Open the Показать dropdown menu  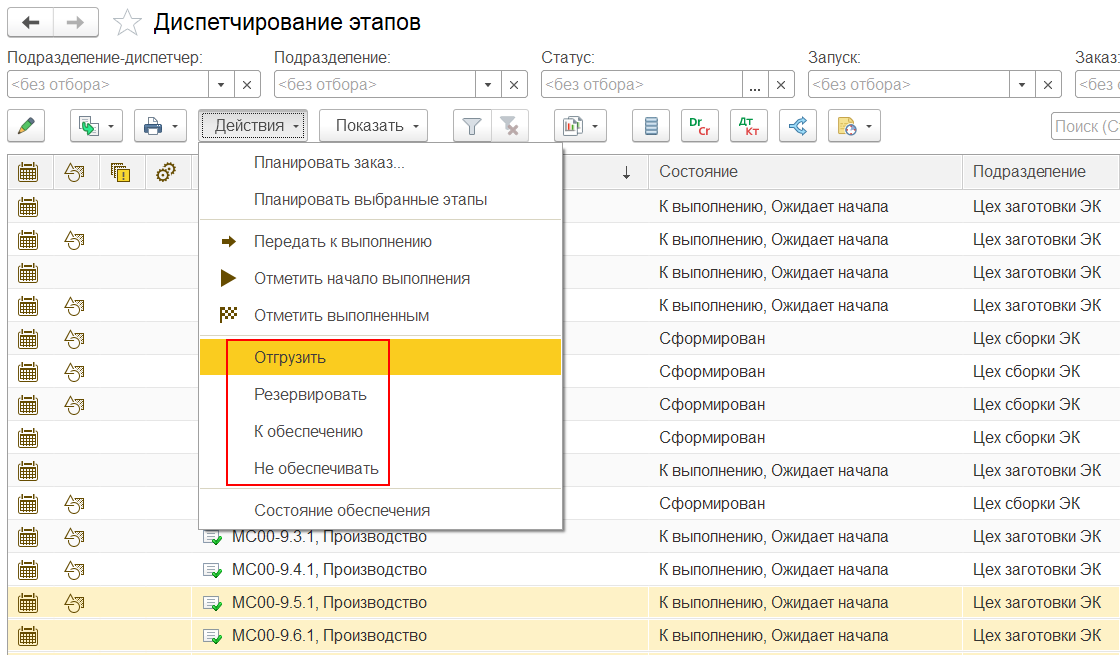tap(373, 126)
